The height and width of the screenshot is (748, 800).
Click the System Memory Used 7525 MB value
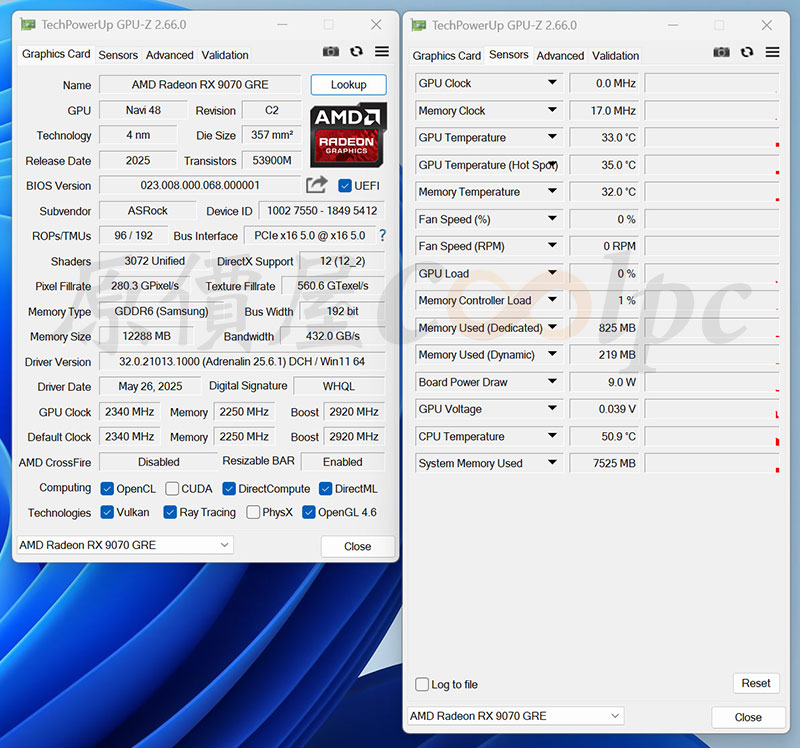point(604,463)
